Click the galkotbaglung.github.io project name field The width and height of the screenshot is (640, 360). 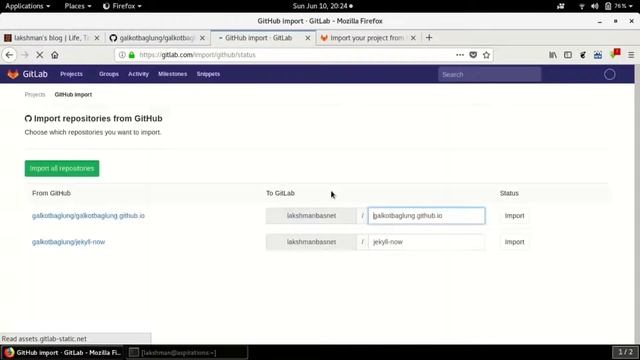point(426,216)
